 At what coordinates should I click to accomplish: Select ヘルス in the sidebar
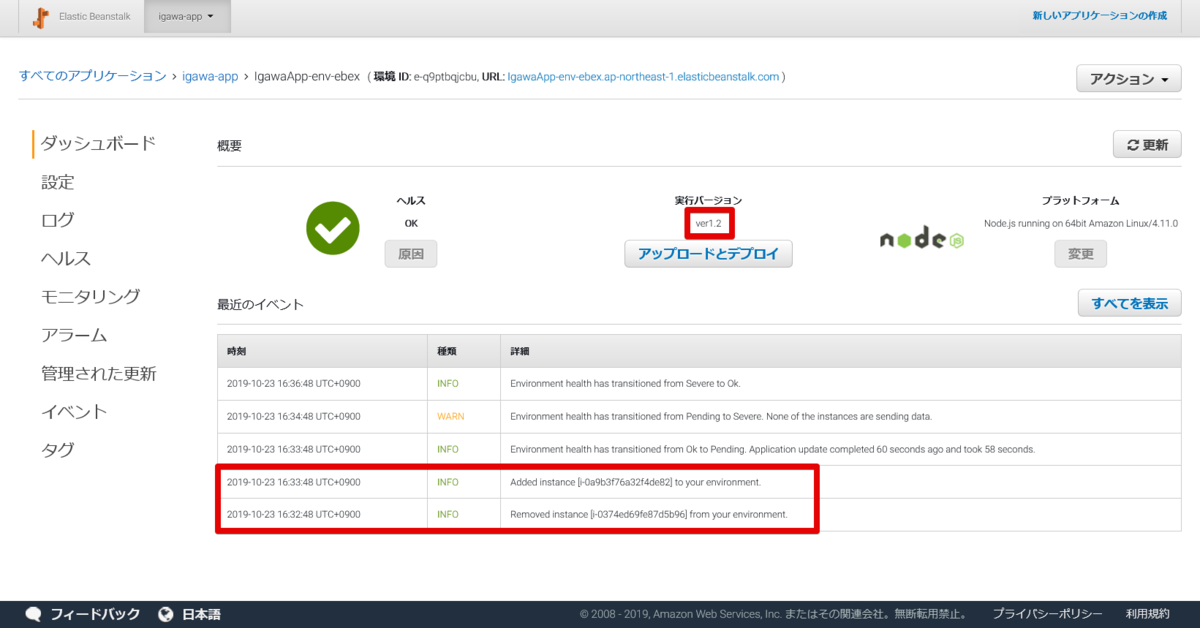click(66, 258)
